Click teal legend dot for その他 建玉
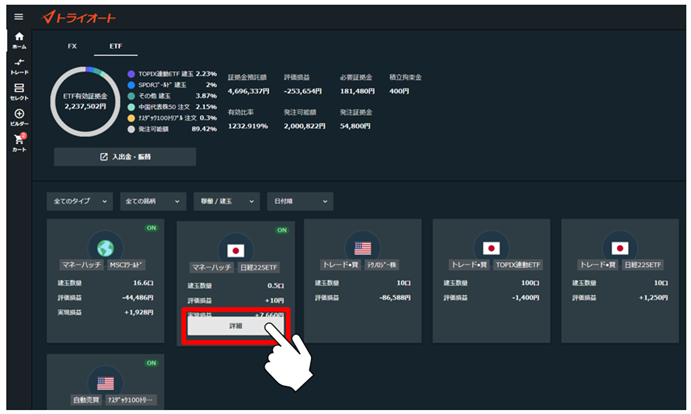691x414 pixels. pyautogui.click(x=131, y=96)
